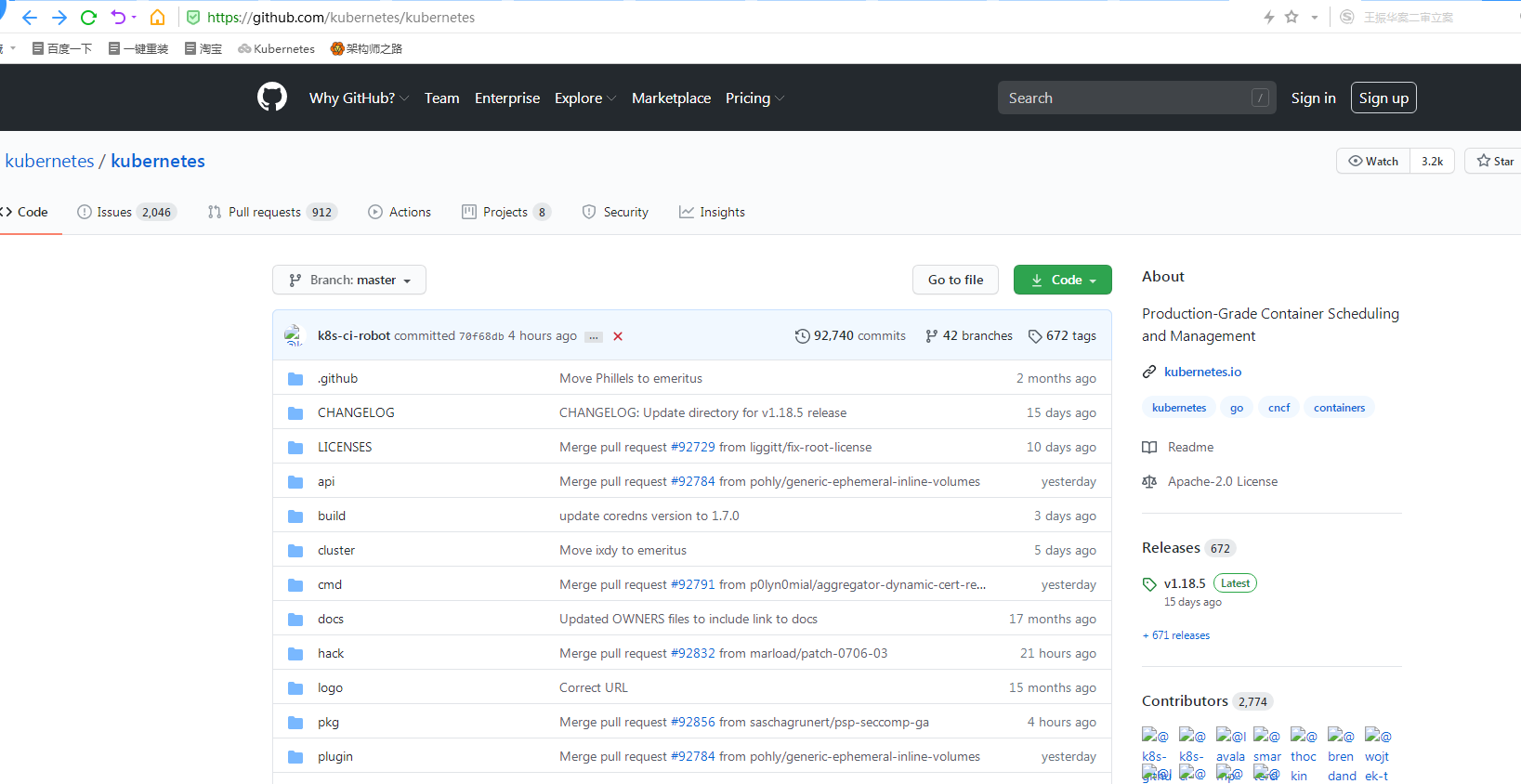Click the k8s-ci-robot avatar

(295, 335)
